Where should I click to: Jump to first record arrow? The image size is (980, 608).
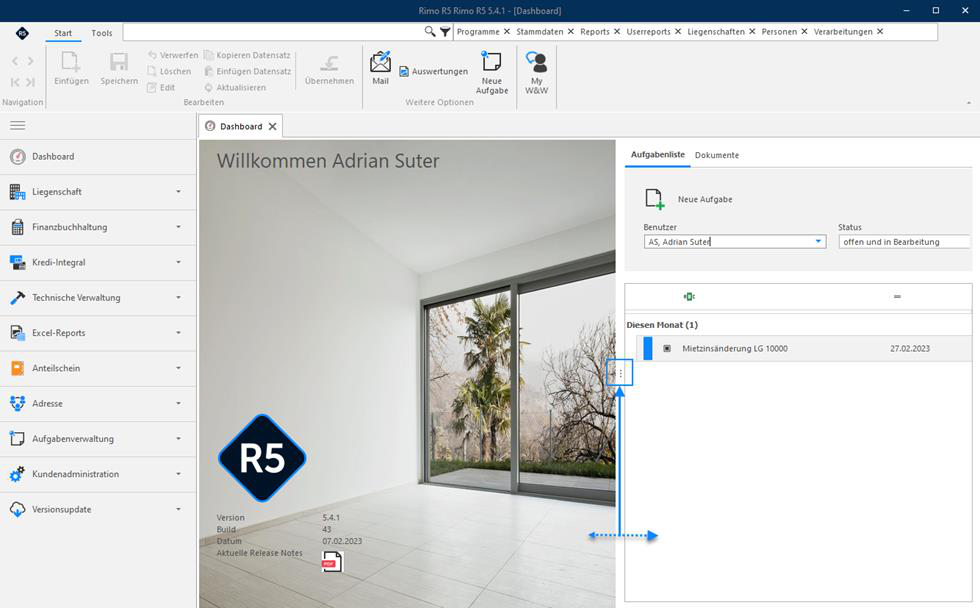click(15, 82)
